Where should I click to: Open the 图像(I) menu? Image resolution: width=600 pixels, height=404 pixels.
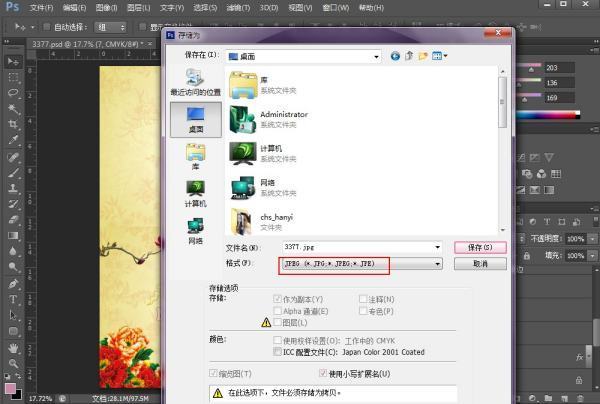tap(106, 8)
